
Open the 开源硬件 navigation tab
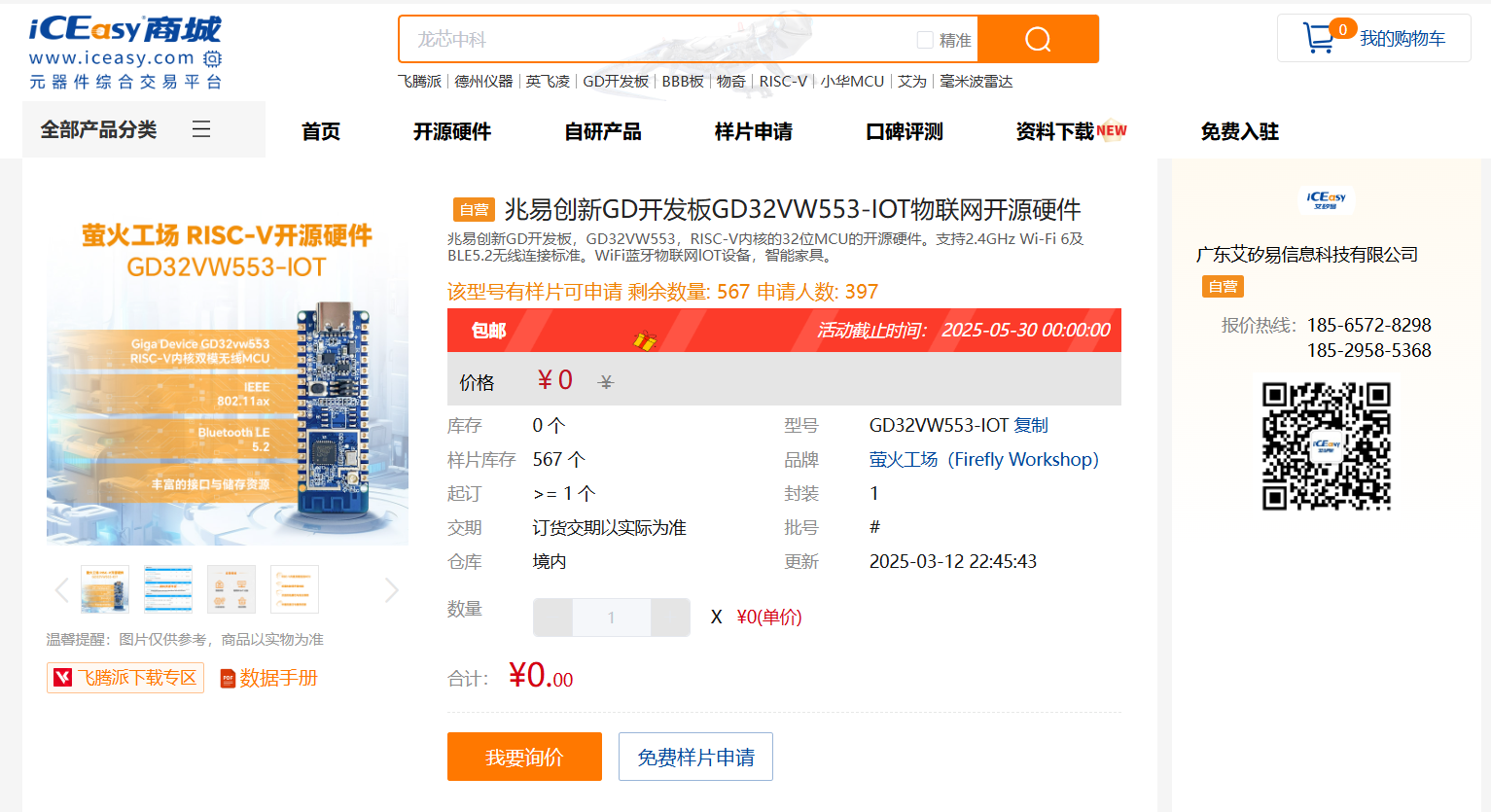451,131
